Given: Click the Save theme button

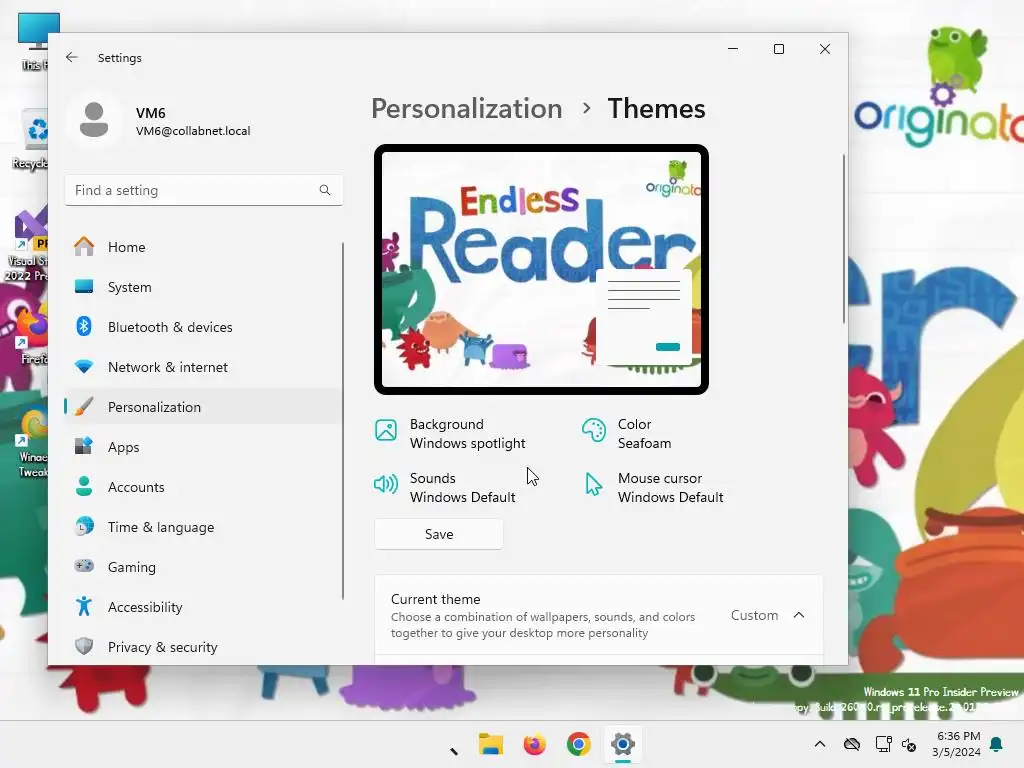Looking at the screenshot, I should [439, 534].
